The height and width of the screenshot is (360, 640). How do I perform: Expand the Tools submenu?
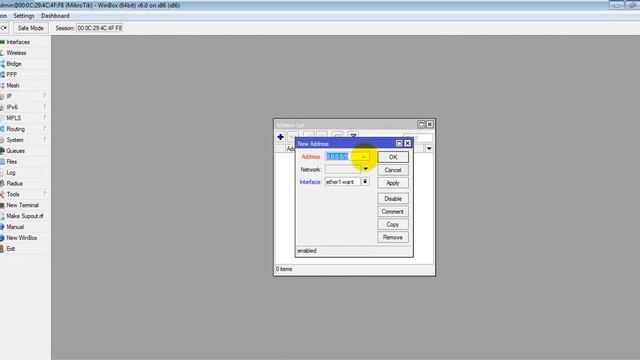tap(24, 194)
